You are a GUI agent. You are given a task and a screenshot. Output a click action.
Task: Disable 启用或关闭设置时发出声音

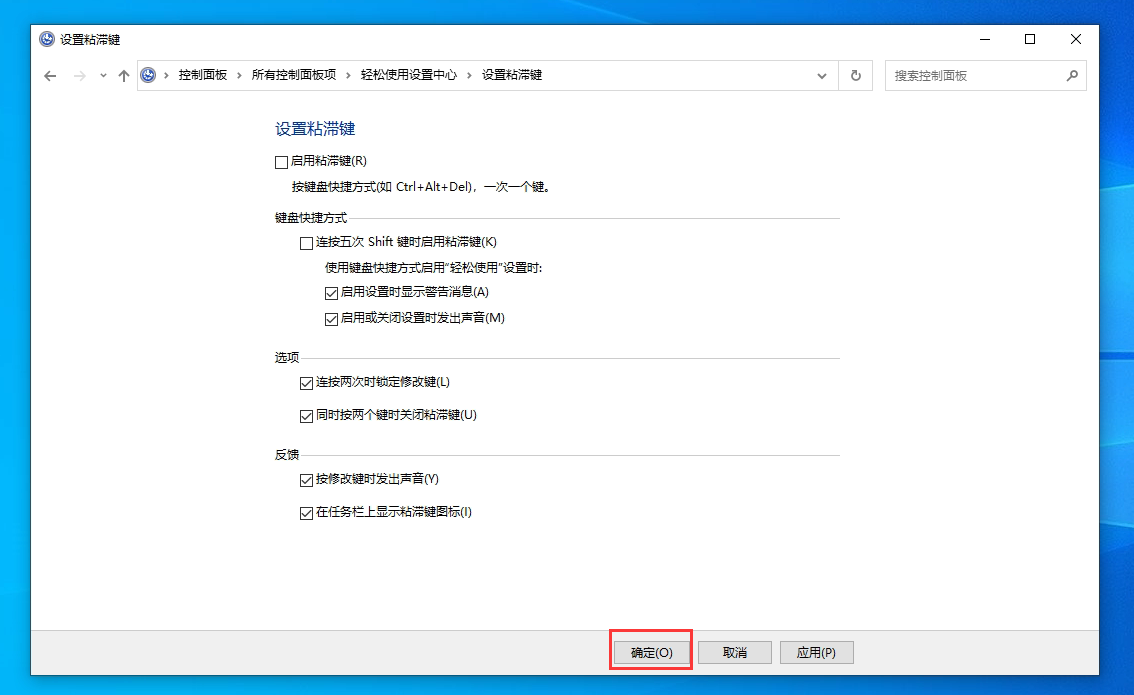(330, 318)
